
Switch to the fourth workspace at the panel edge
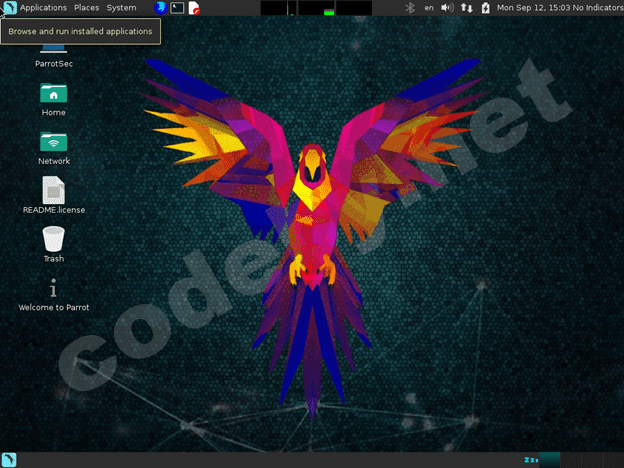[x=613, y=460]
